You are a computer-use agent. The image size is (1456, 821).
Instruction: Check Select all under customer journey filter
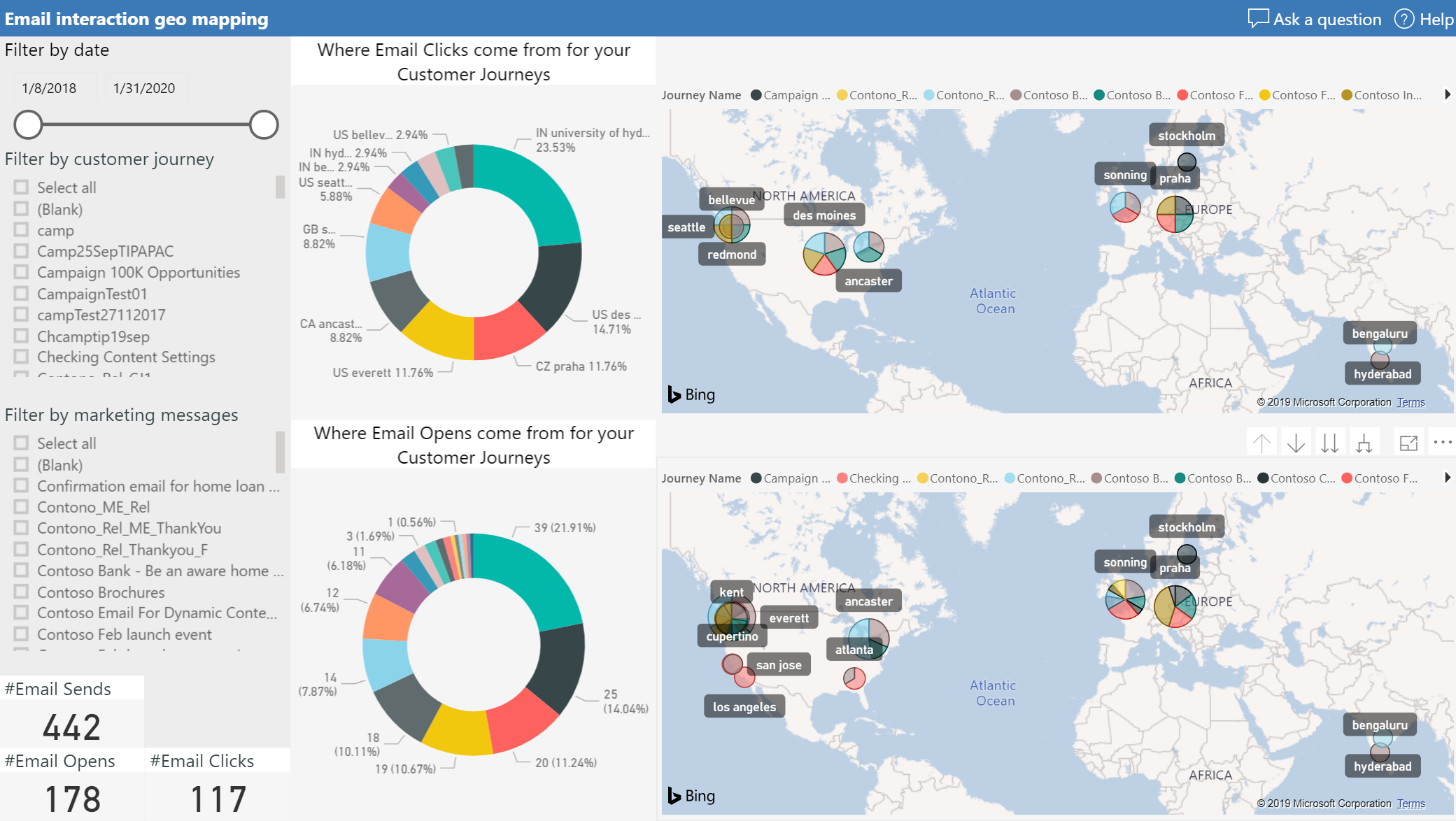point(21,187)
